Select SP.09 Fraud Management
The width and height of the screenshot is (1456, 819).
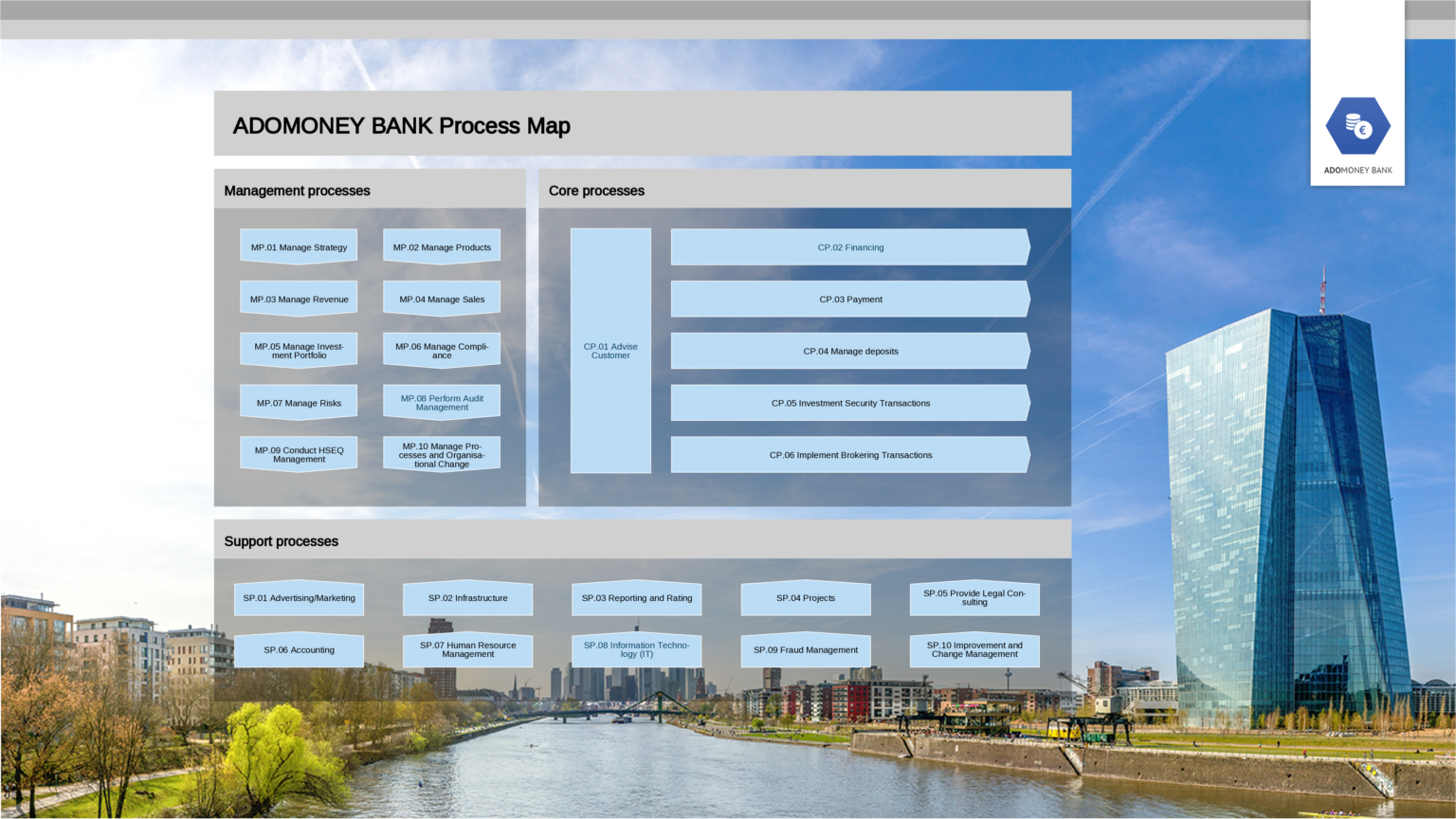[x=805, y=650]
